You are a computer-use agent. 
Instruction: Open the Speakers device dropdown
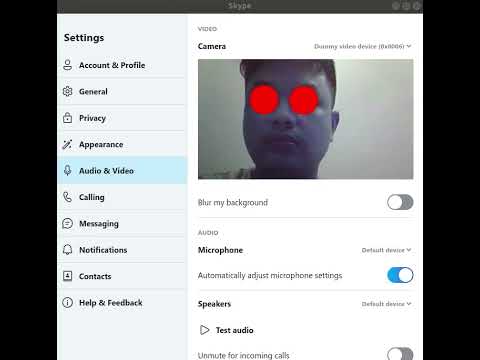[x=387, y=304]
